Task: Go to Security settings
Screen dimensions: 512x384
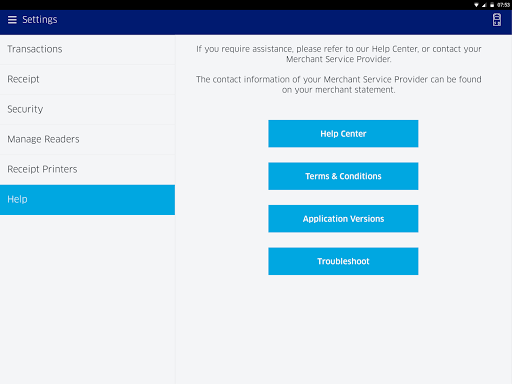Action: (87, 109)
